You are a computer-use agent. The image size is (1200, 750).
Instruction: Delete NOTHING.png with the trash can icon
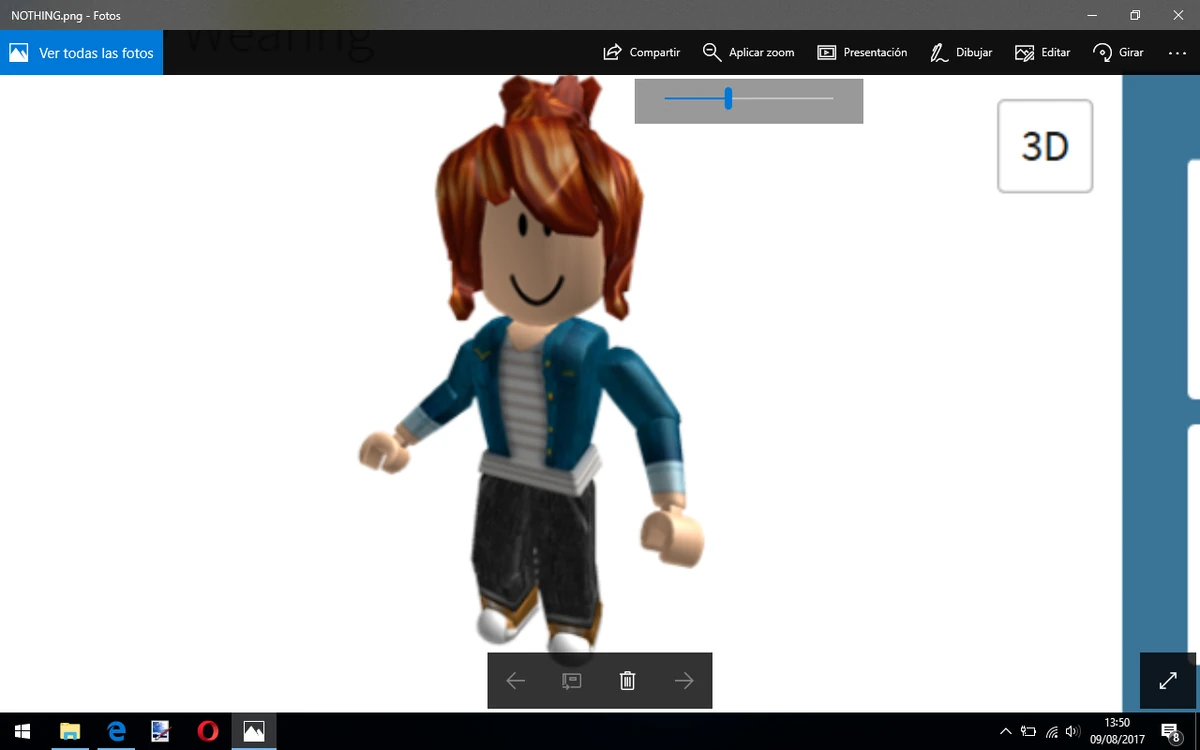(x=627, y=680)
